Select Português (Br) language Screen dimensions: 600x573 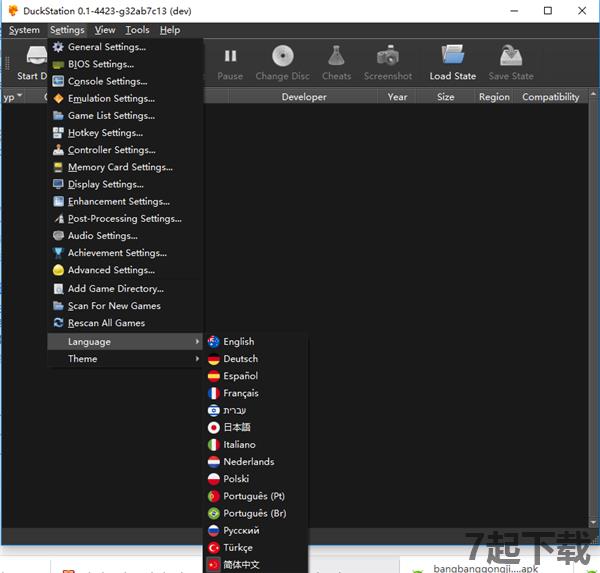click(x=257, y=513)
